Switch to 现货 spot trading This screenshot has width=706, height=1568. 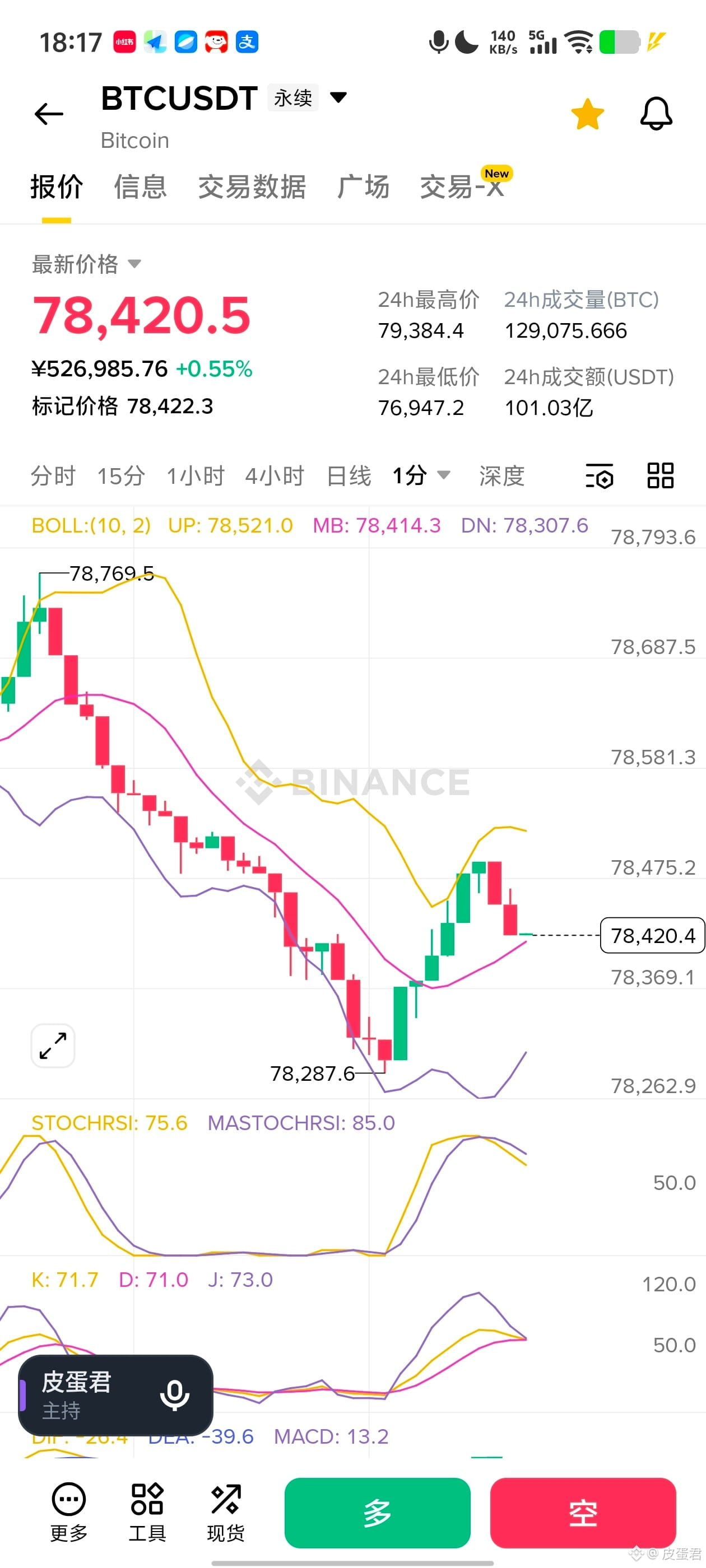(x=225, y=1513)
